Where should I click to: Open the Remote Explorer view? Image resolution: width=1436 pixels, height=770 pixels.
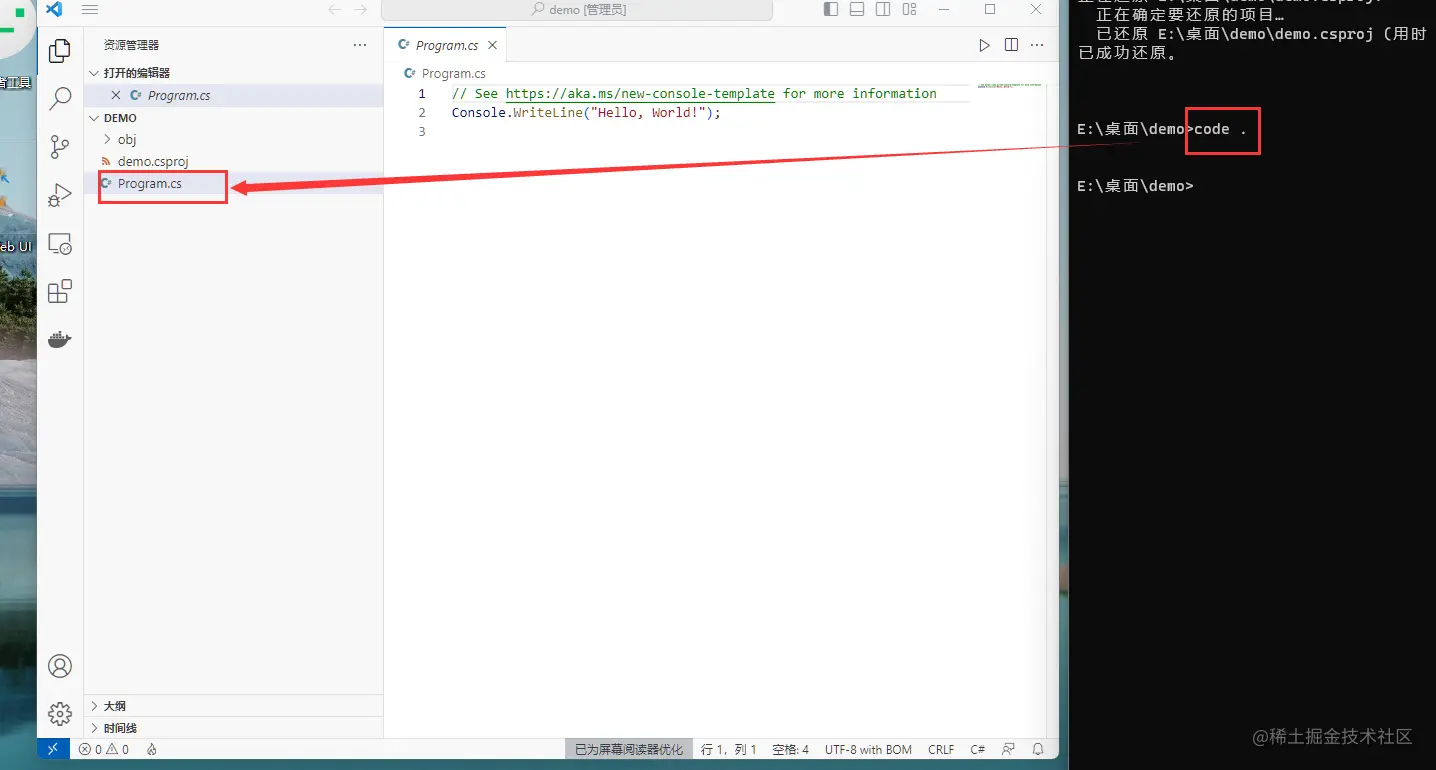pyautogui.click(x=60, y=244)
